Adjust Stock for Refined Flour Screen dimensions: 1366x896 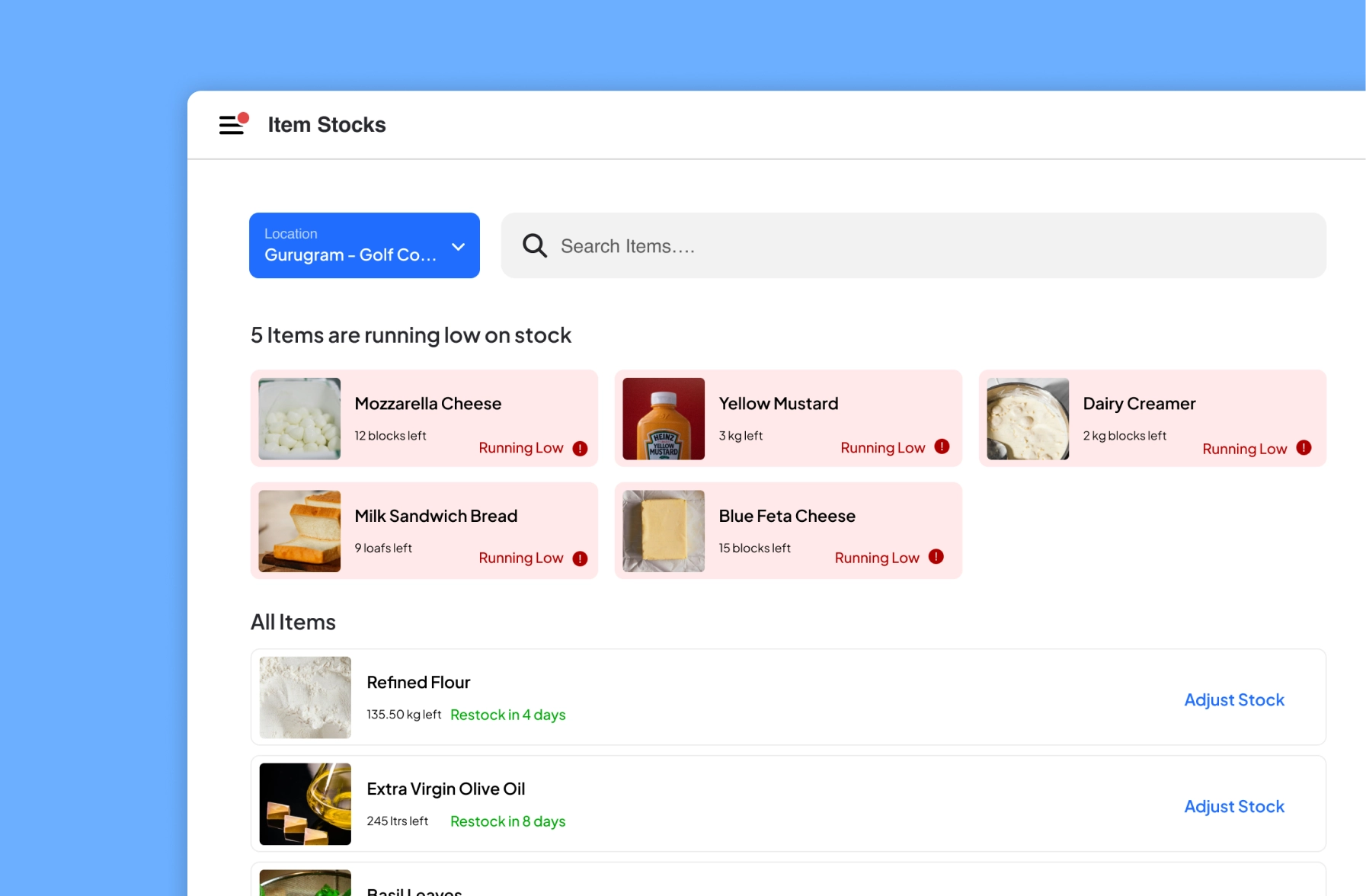(x=1233, y=699)
